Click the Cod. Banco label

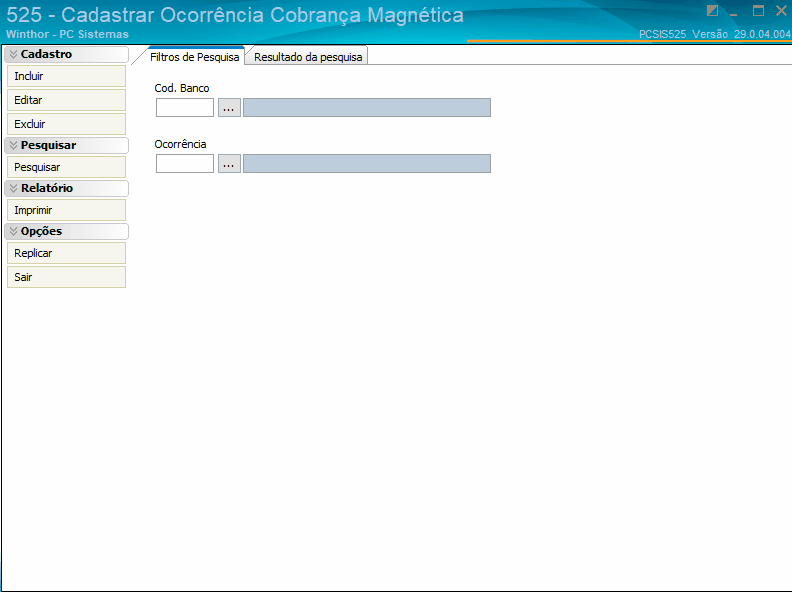point(182,88)
